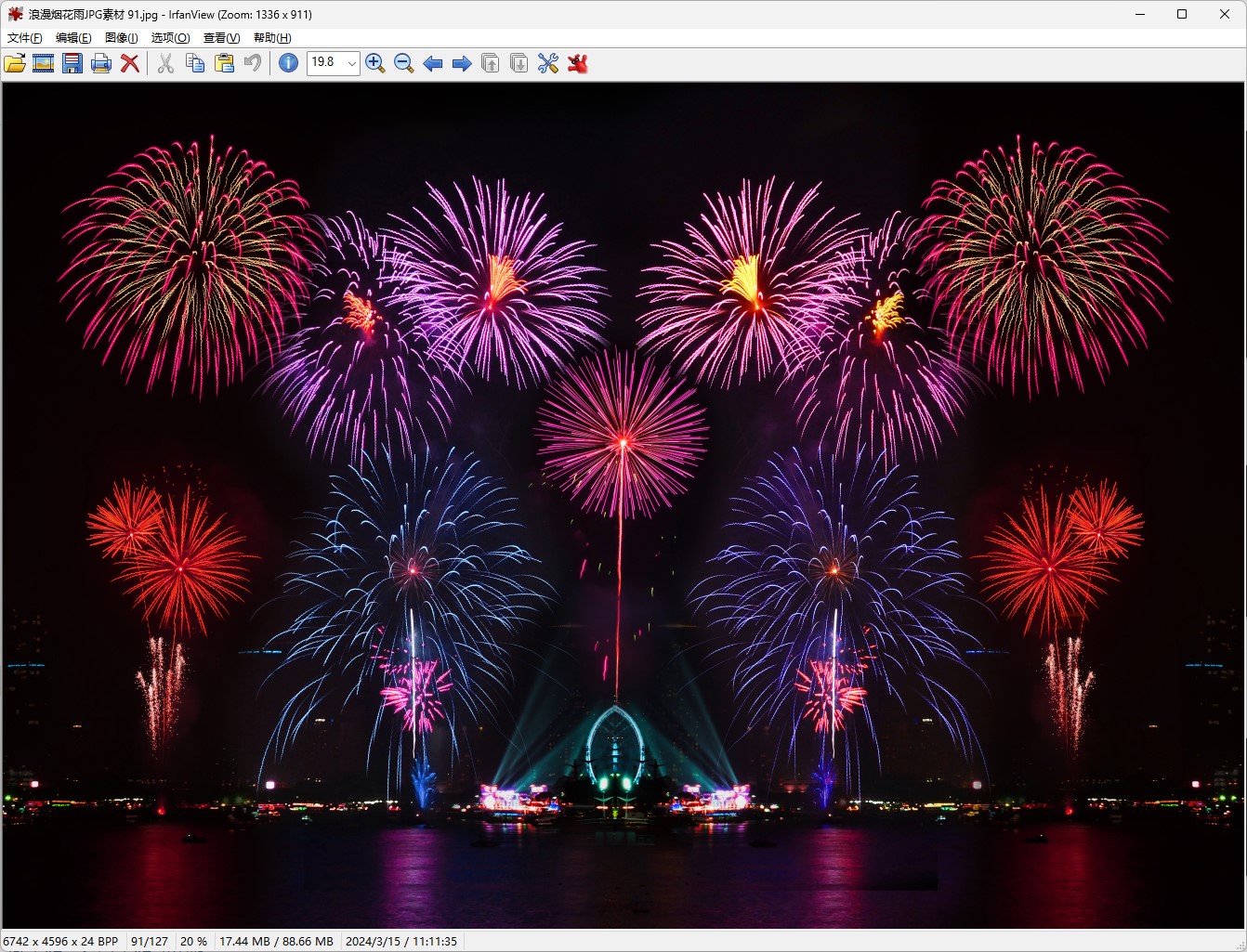Screen dimensions: 1247x952
Task: Show image information with blue info icon
Action: click(289, 63)
